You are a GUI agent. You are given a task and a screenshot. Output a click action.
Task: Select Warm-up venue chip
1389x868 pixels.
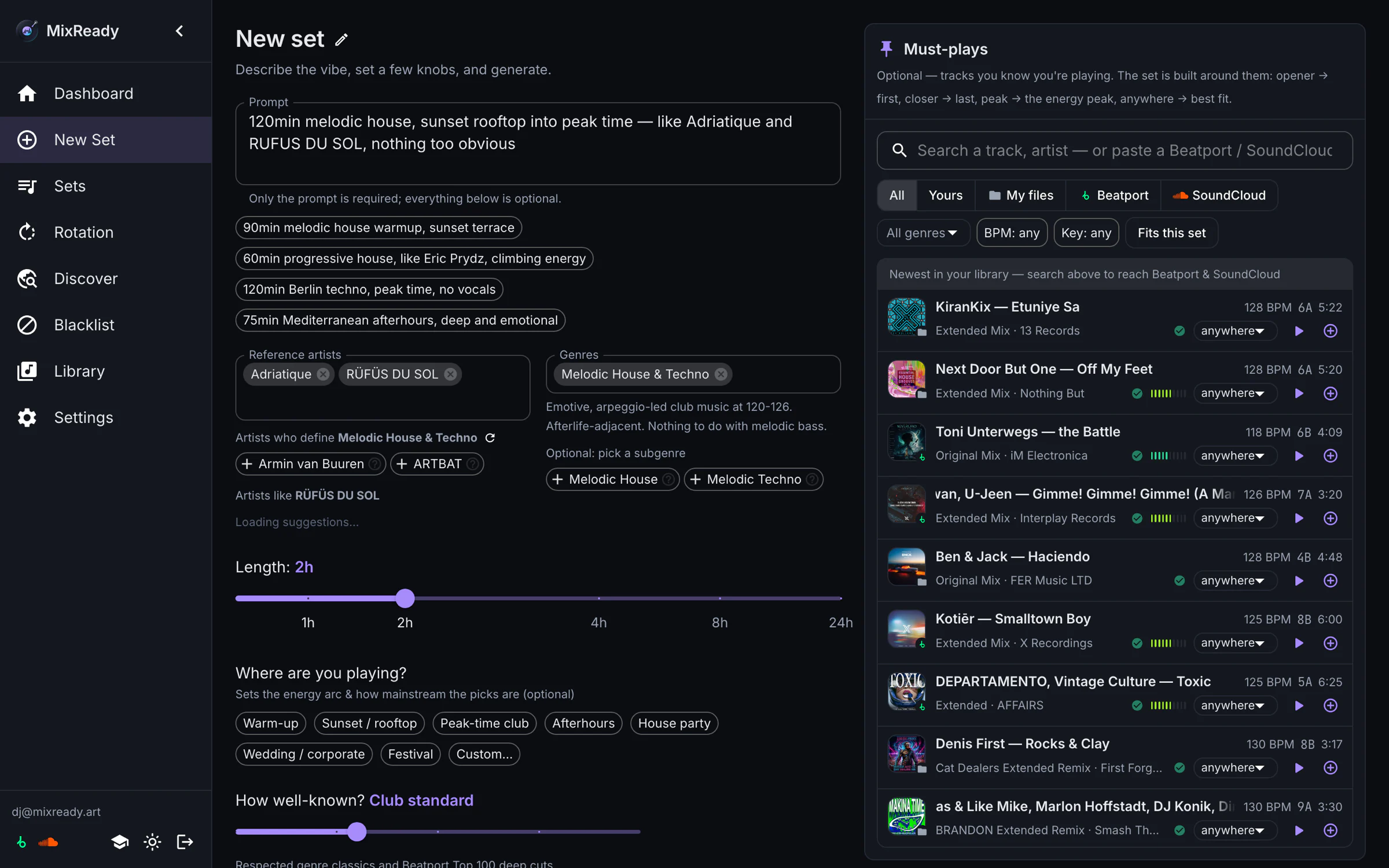270,723
